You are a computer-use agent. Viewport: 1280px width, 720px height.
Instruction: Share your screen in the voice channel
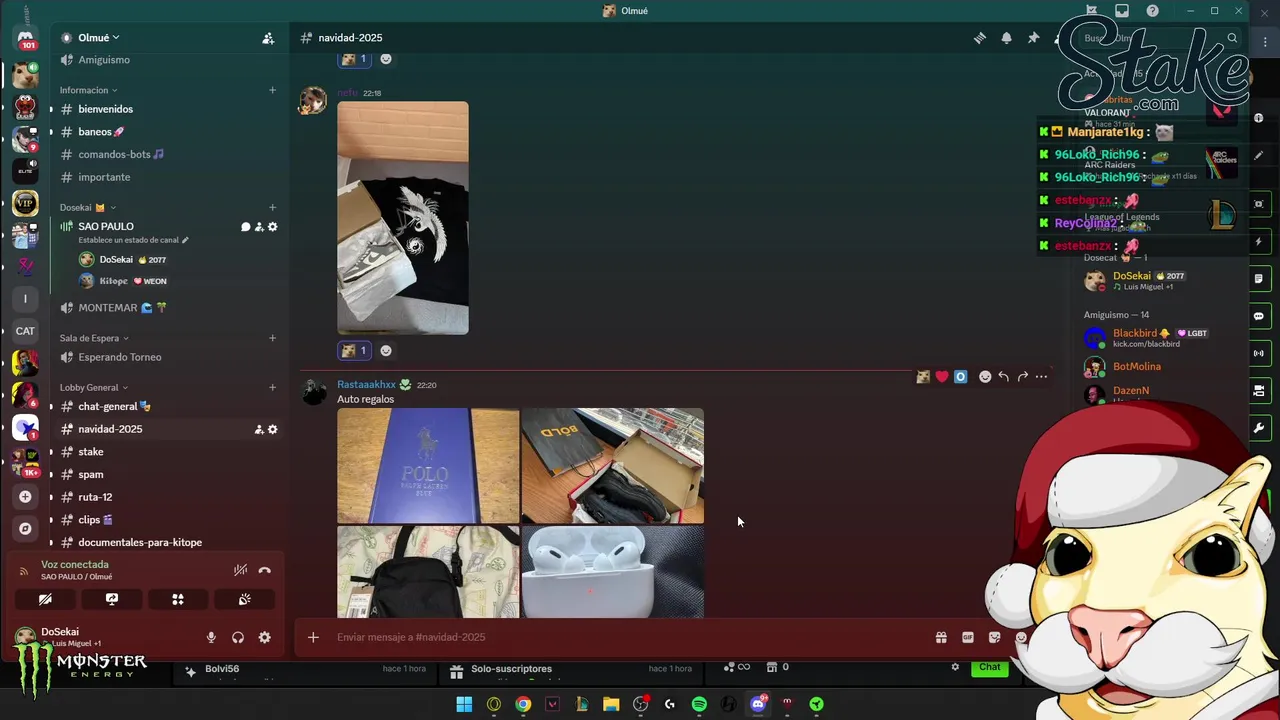(x=112, y=599)
